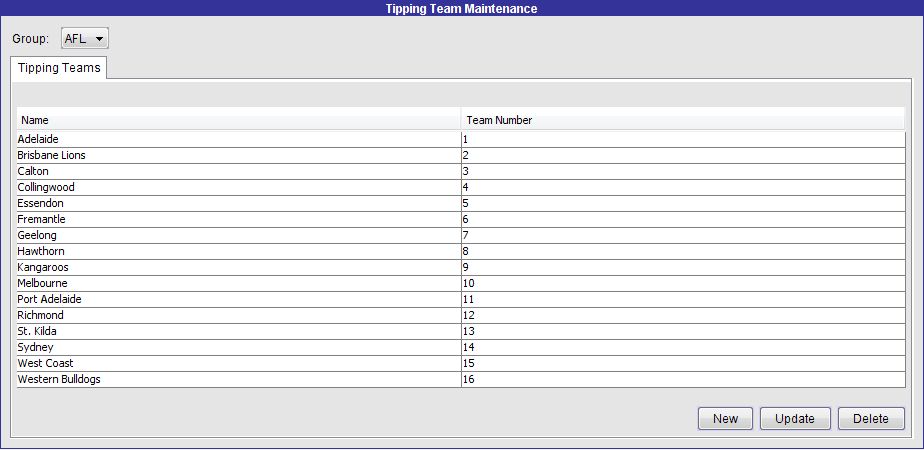Image resolution: width=924 pixels, height=450 pixels.
Task: Click team number 5 cell
Action: 683,203
